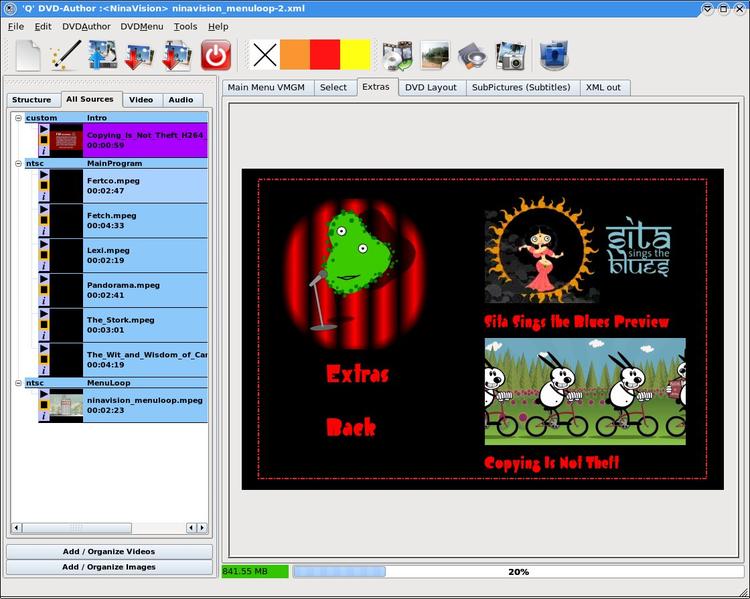Click the blue padlock bucket icon
The width and height of the screenshot is (750, 599).
[554, 55]
